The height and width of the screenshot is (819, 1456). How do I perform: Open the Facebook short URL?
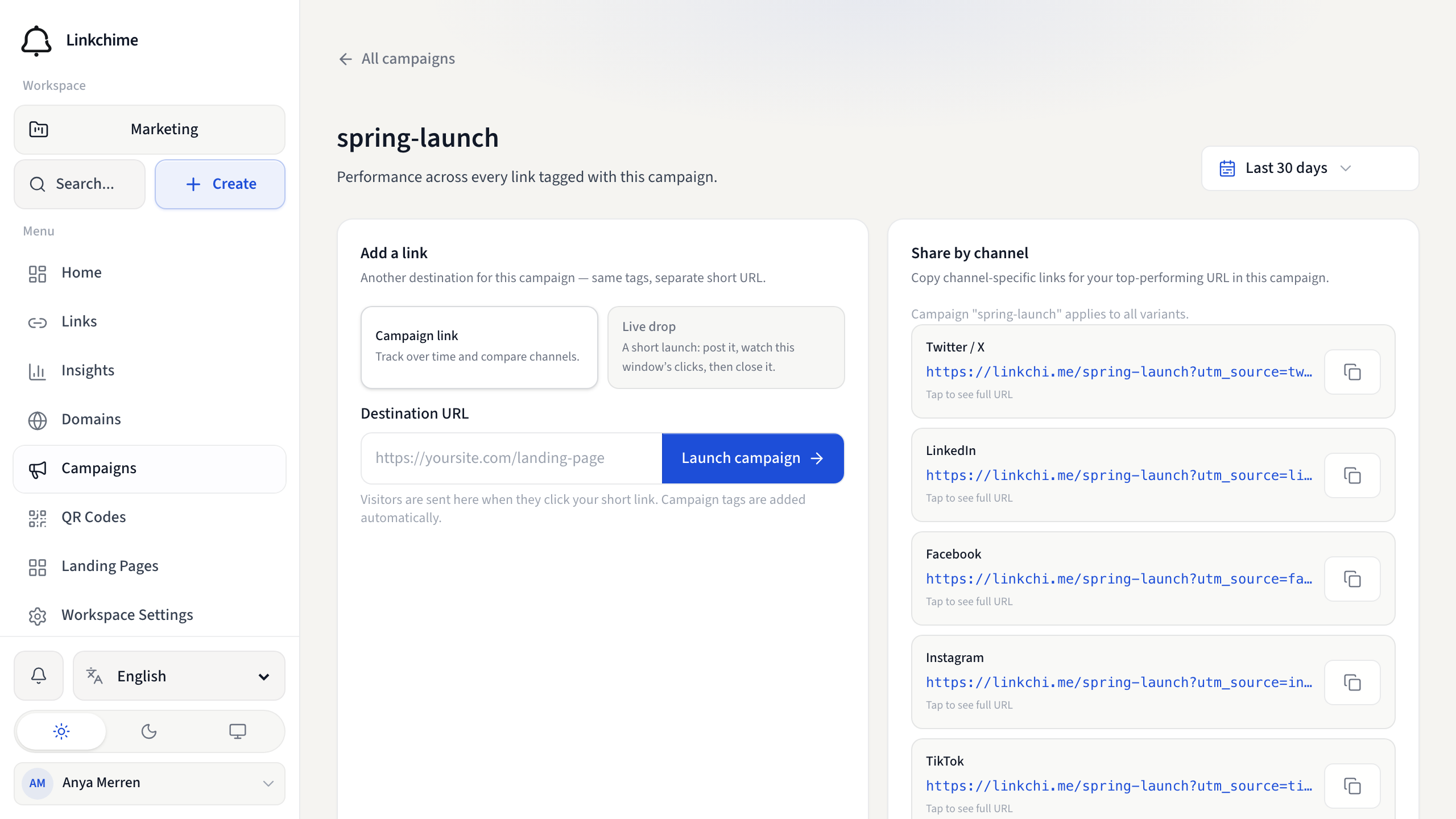pos(1119,579)
